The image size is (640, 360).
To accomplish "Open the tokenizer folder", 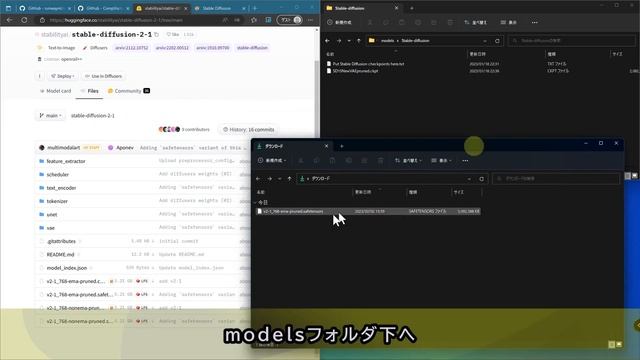I will [57, 201].
